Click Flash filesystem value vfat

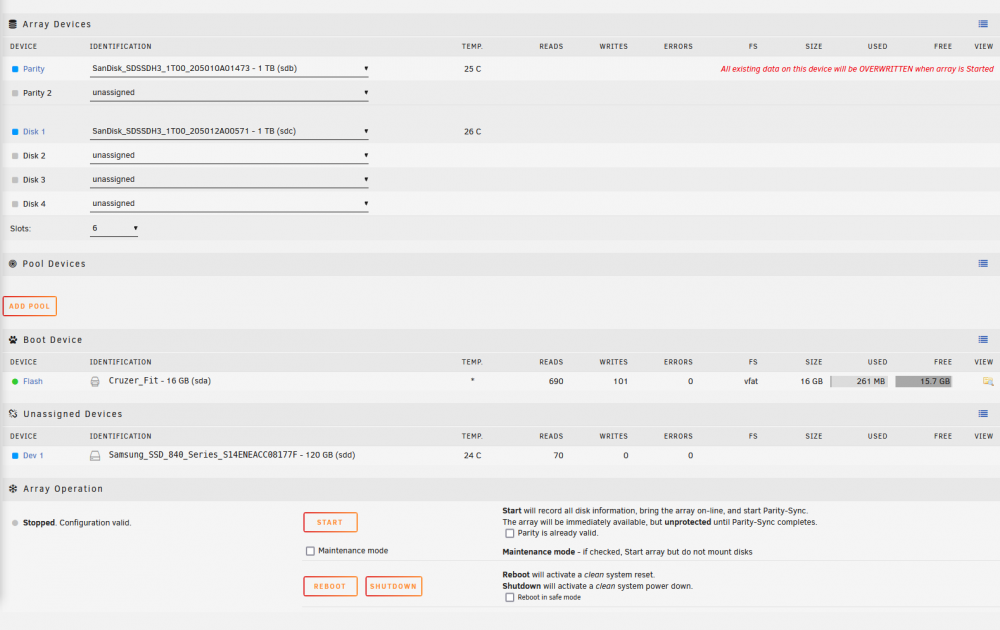click(751, 381)
